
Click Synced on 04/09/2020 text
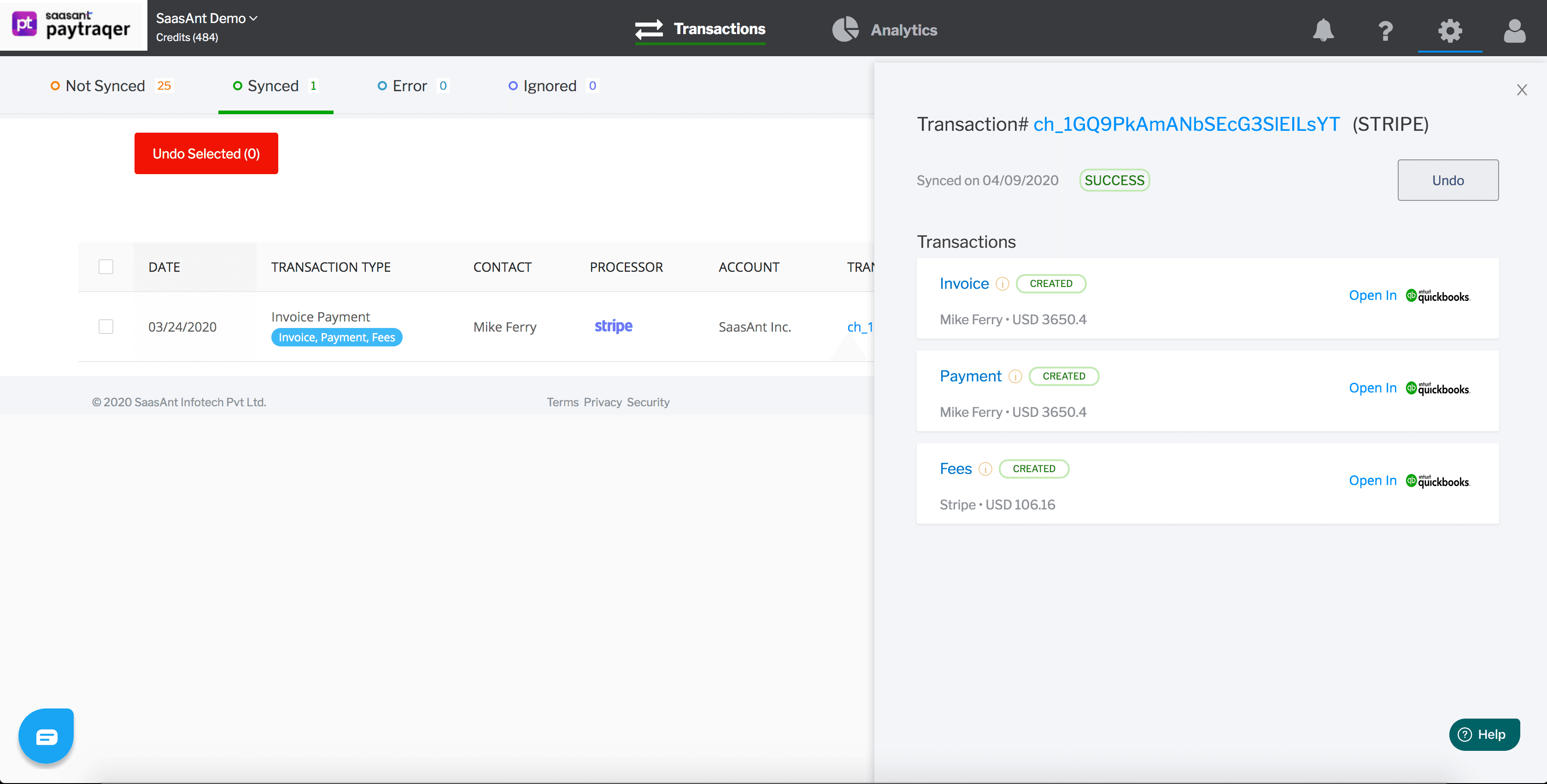click(x=987, y=180)
